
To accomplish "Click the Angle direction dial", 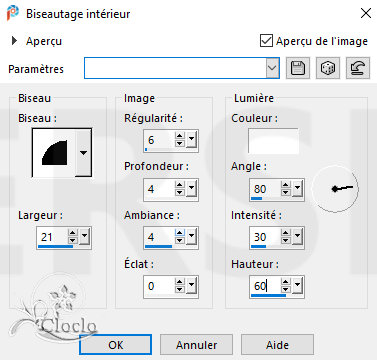I will (x=335, y=189).
